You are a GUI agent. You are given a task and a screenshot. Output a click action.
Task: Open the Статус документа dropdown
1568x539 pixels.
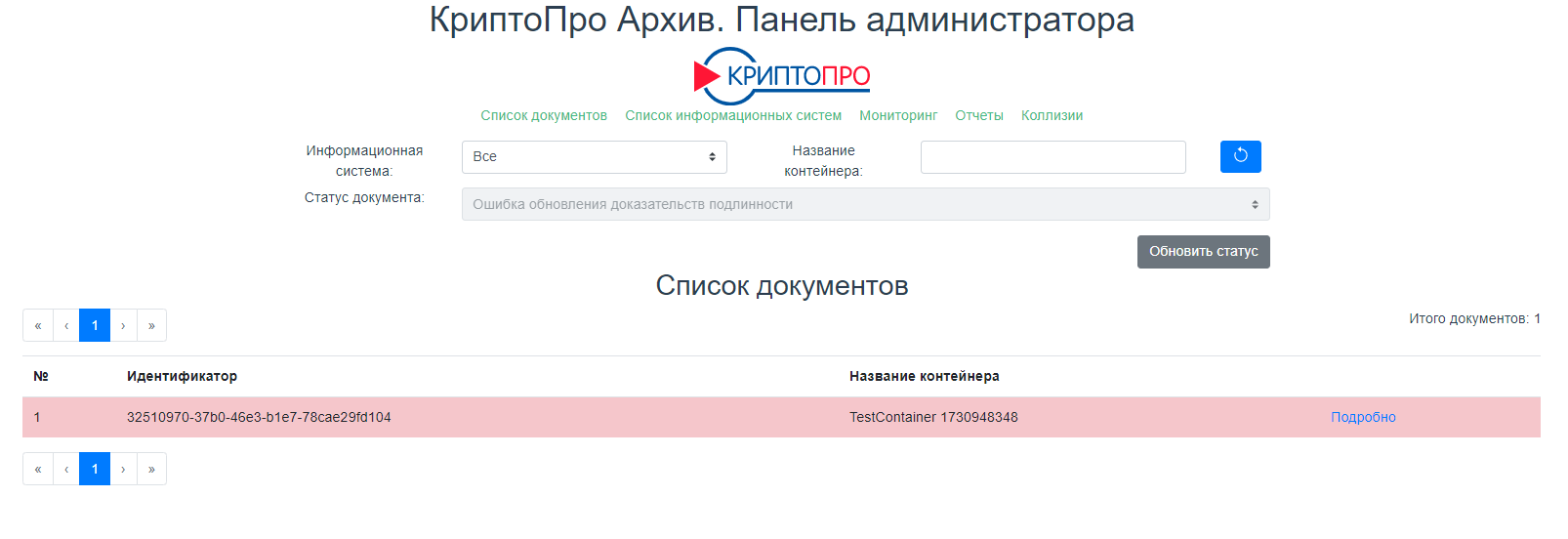(x=866, y=204)
